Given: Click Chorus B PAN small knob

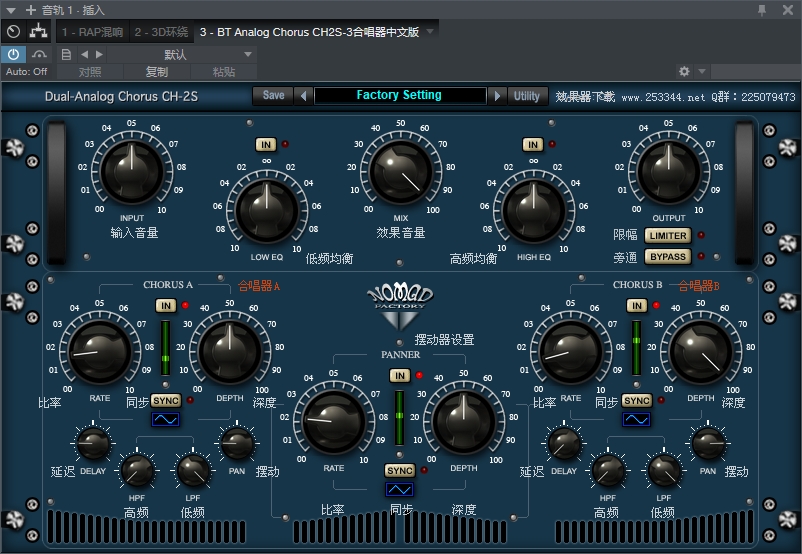Looking at the screenshot, I should click(x=708, y=444).
